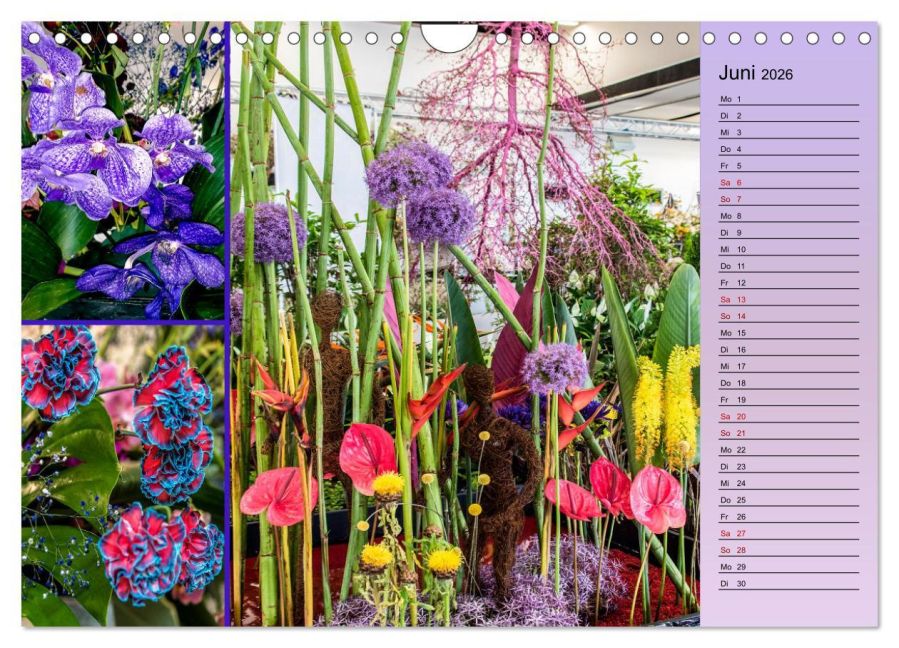Choose So 28 date row

(788, 550)
